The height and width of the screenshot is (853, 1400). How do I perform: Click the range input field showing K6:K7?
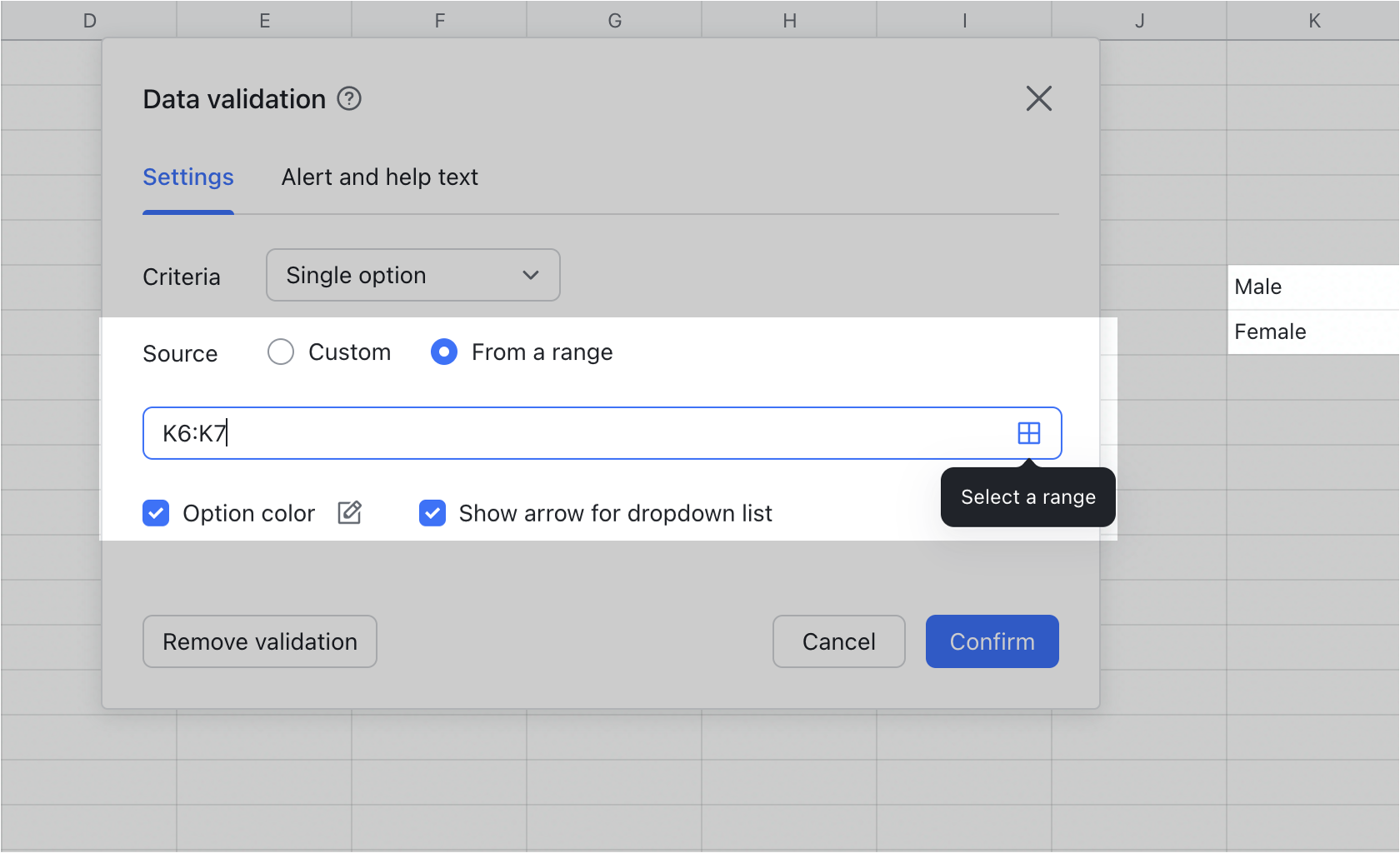[583, 432]
